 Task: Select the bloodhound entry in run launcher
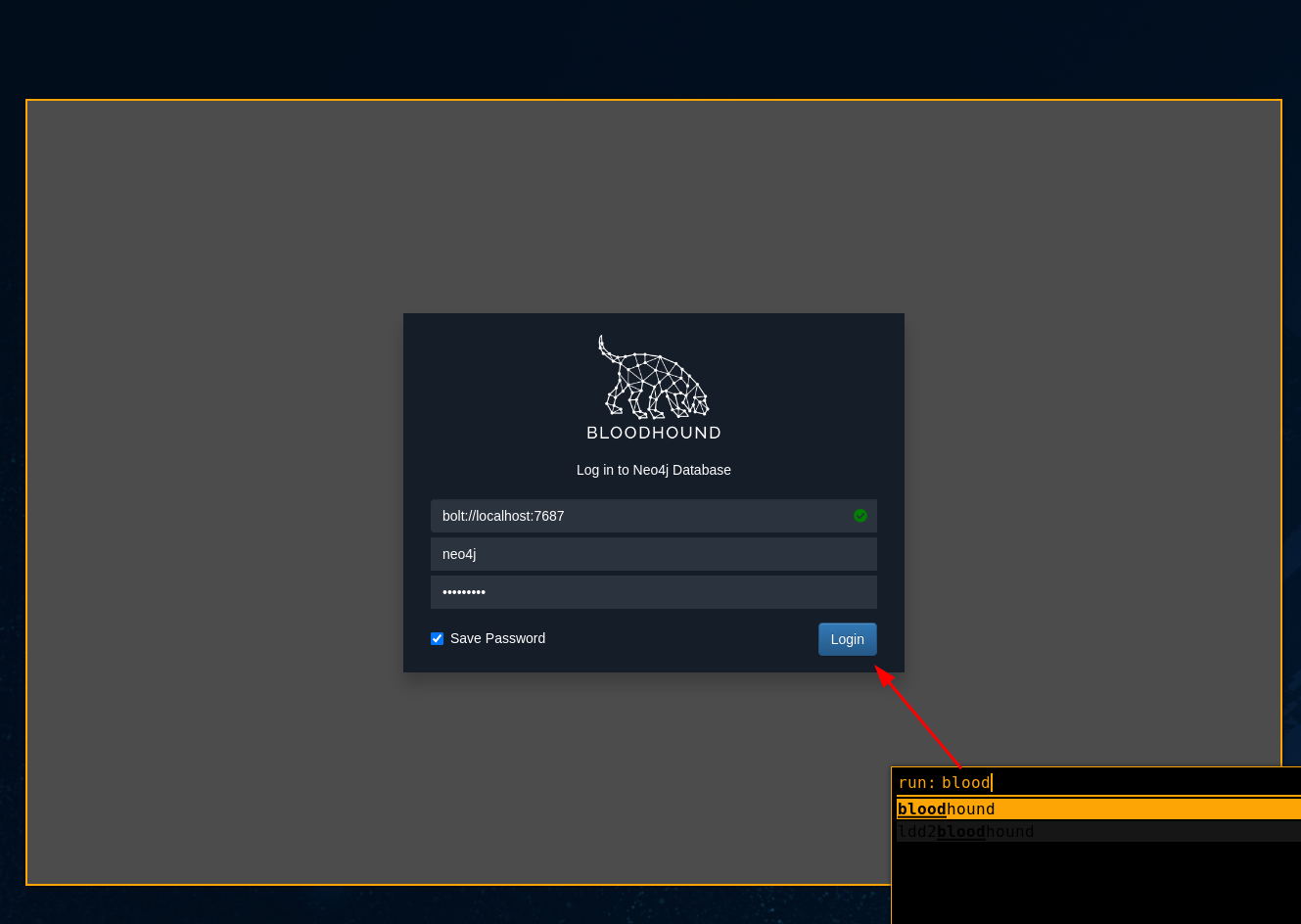(1098, 808)
